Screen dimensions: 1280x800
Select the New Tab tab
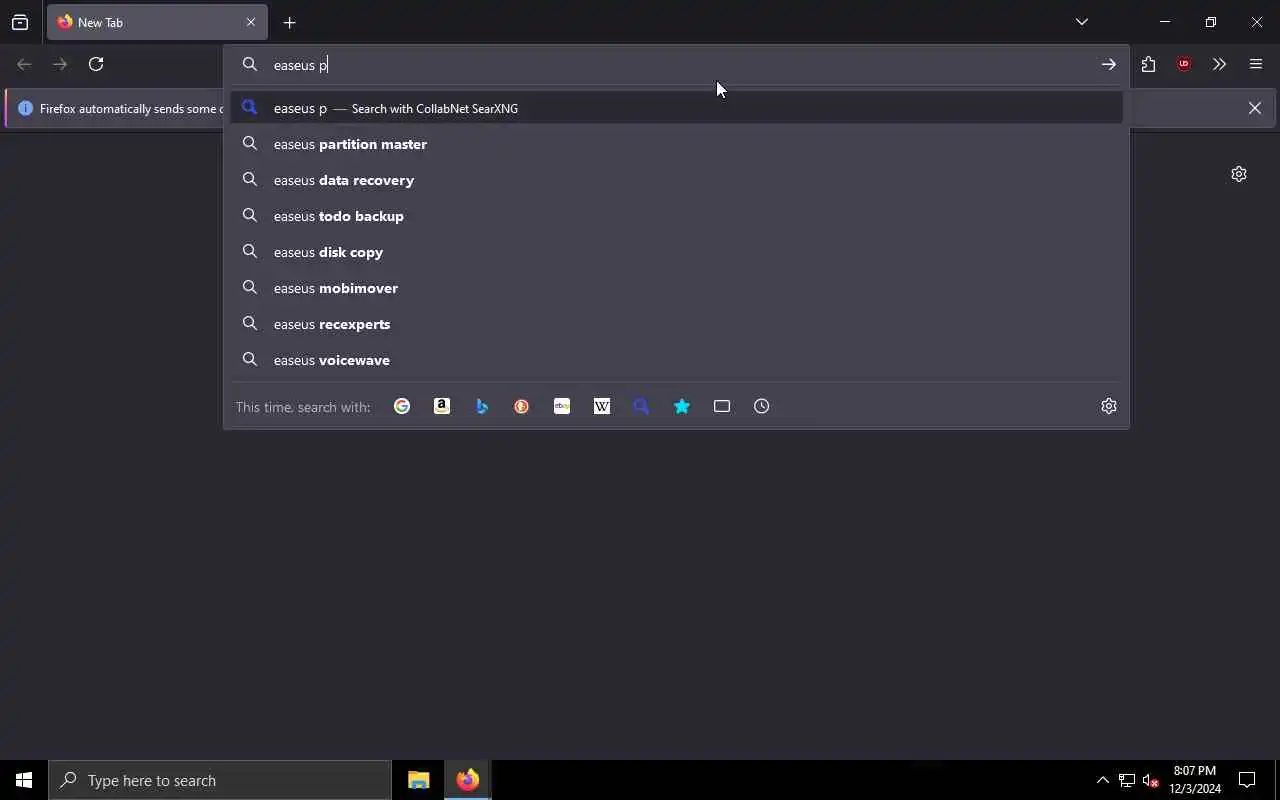tap(157, 22)
